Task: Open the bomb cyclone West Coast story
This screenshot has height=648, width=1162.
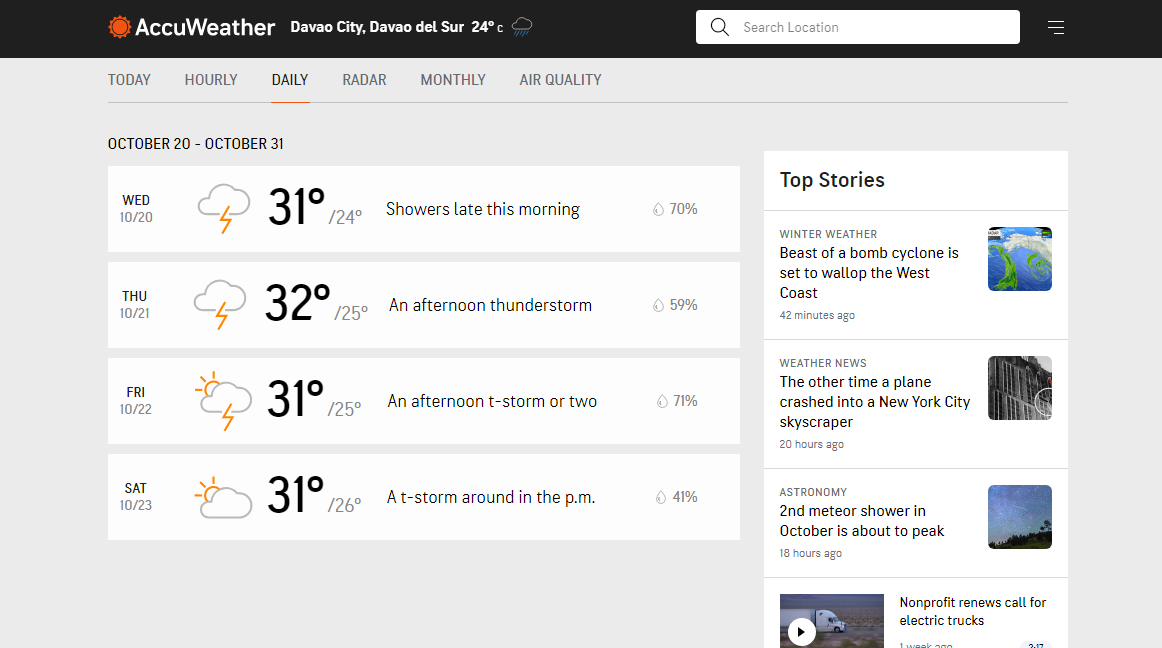Action: coord(868,273)
